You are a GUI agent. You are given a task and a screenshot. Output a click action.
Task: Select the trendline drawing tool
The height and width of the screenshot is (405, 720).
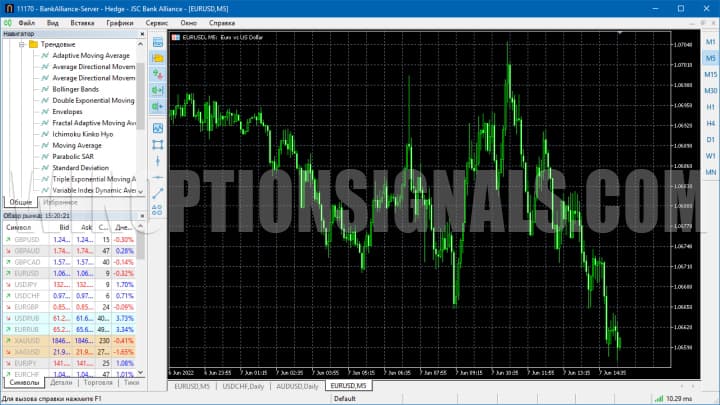157,192
